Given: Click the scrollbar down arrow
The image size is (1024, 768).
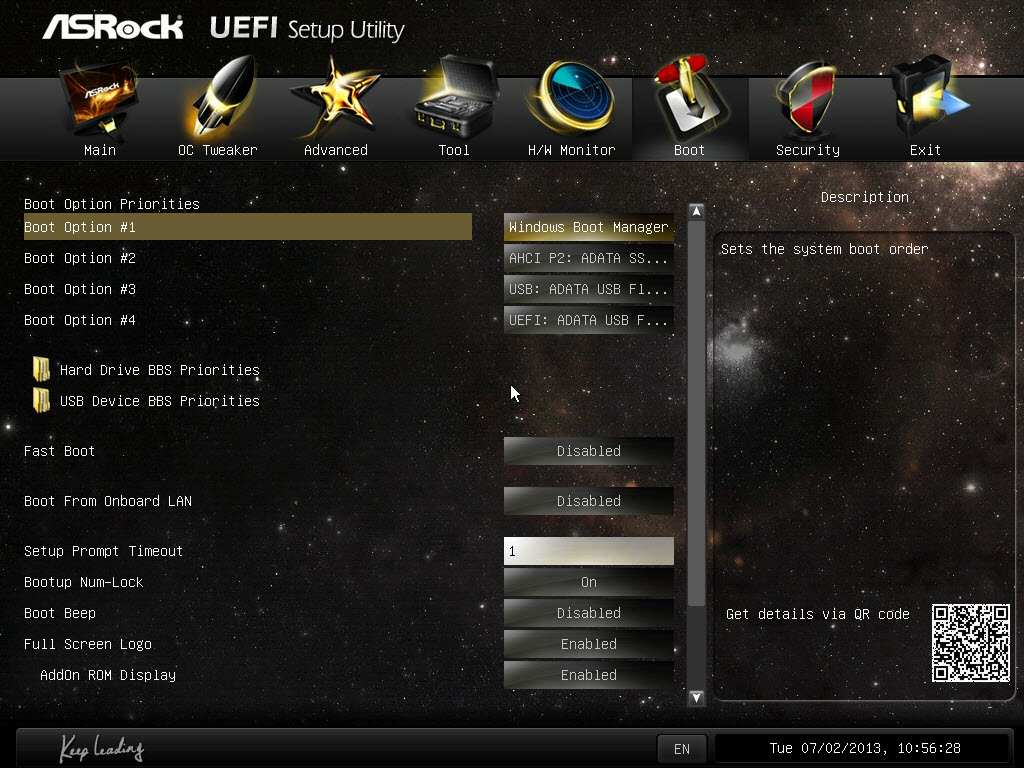Looking at the screenshot, I should coord(696,697).
